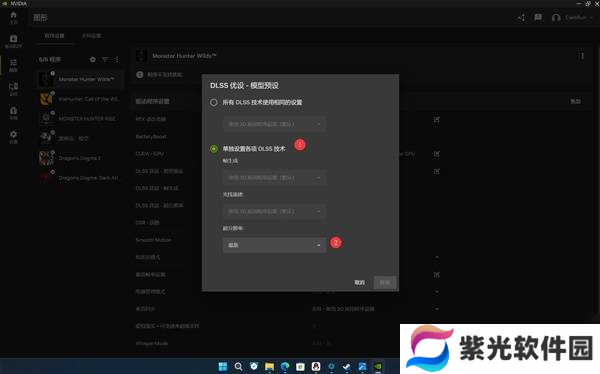Select 'use same settings for all DLSS' radio
The image size is (600, 374).
click(x=214, y=102)
